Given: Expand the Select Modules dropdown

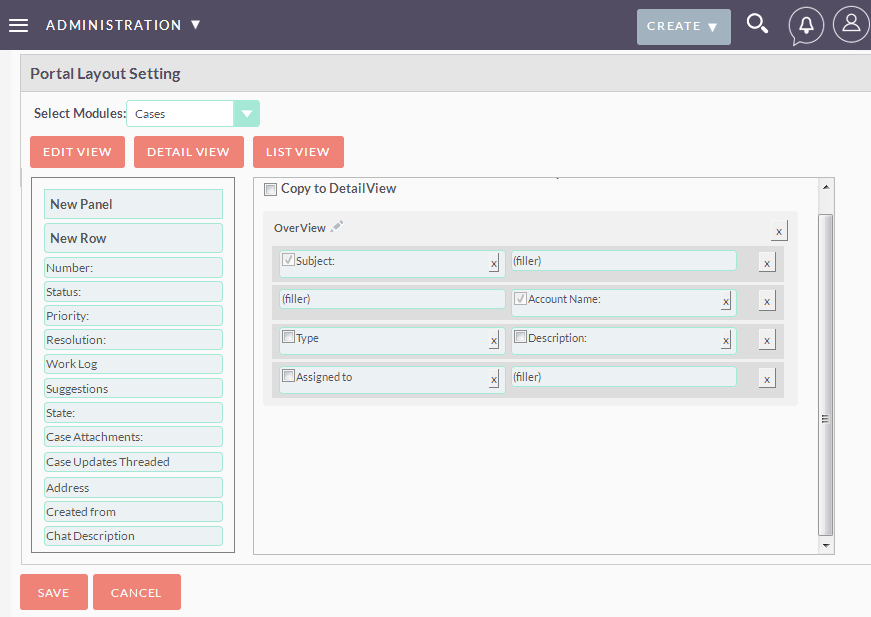Looking at the screenshot, I should click(247, 114).
